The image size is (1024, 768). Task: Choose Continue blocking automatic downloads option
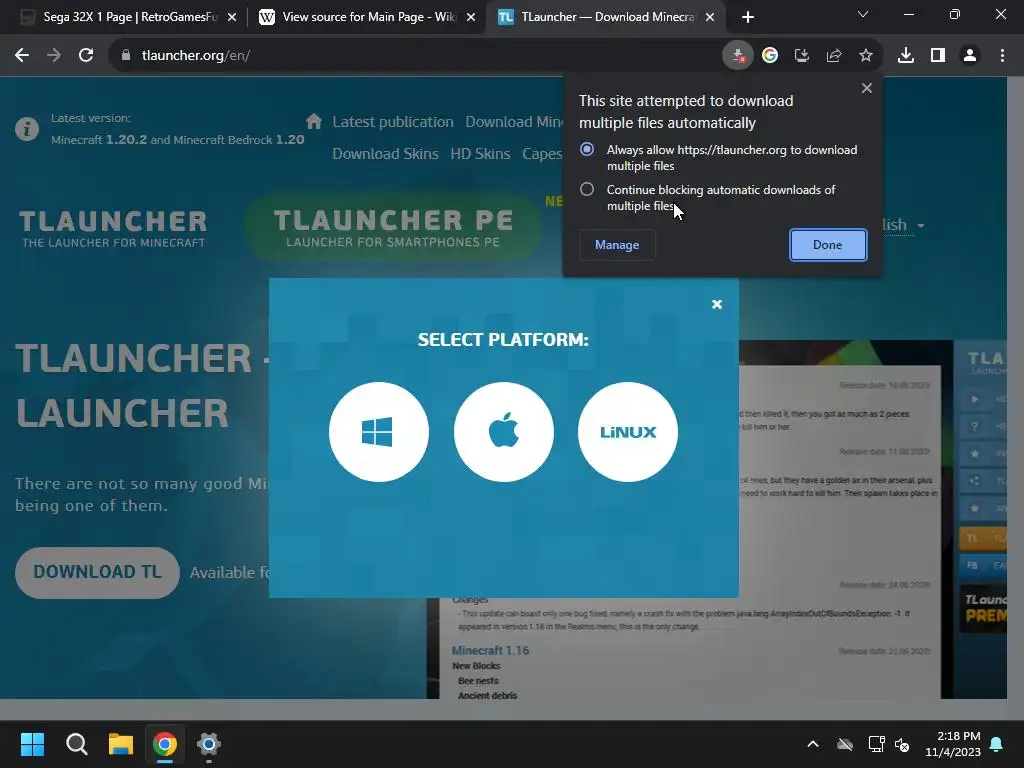pyautogui.click(x=587, y=189)
